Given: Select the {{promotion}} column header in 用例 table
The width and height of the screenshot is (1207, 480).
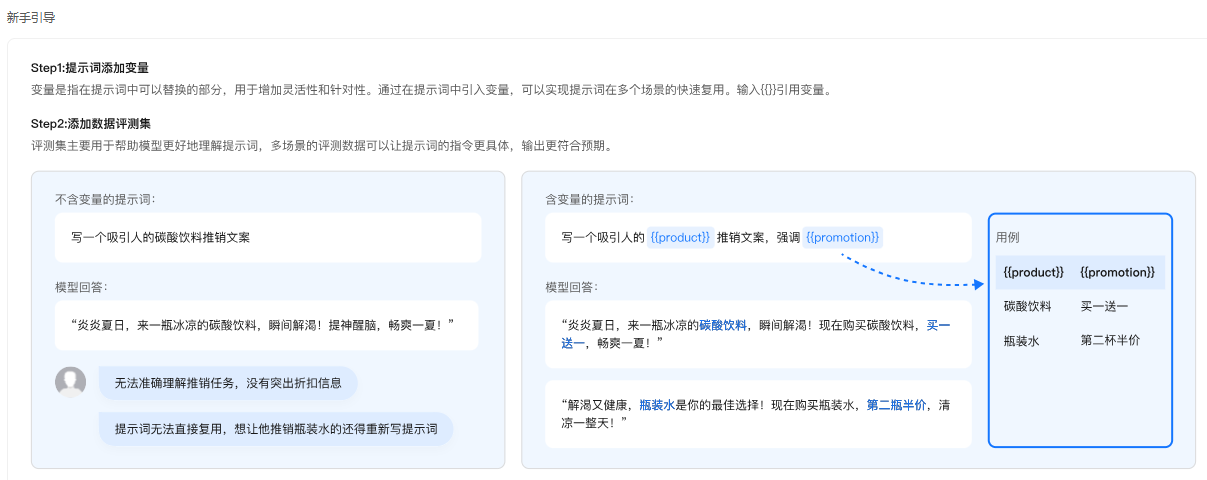Looking at the screenshot, I should [1117, 272].
